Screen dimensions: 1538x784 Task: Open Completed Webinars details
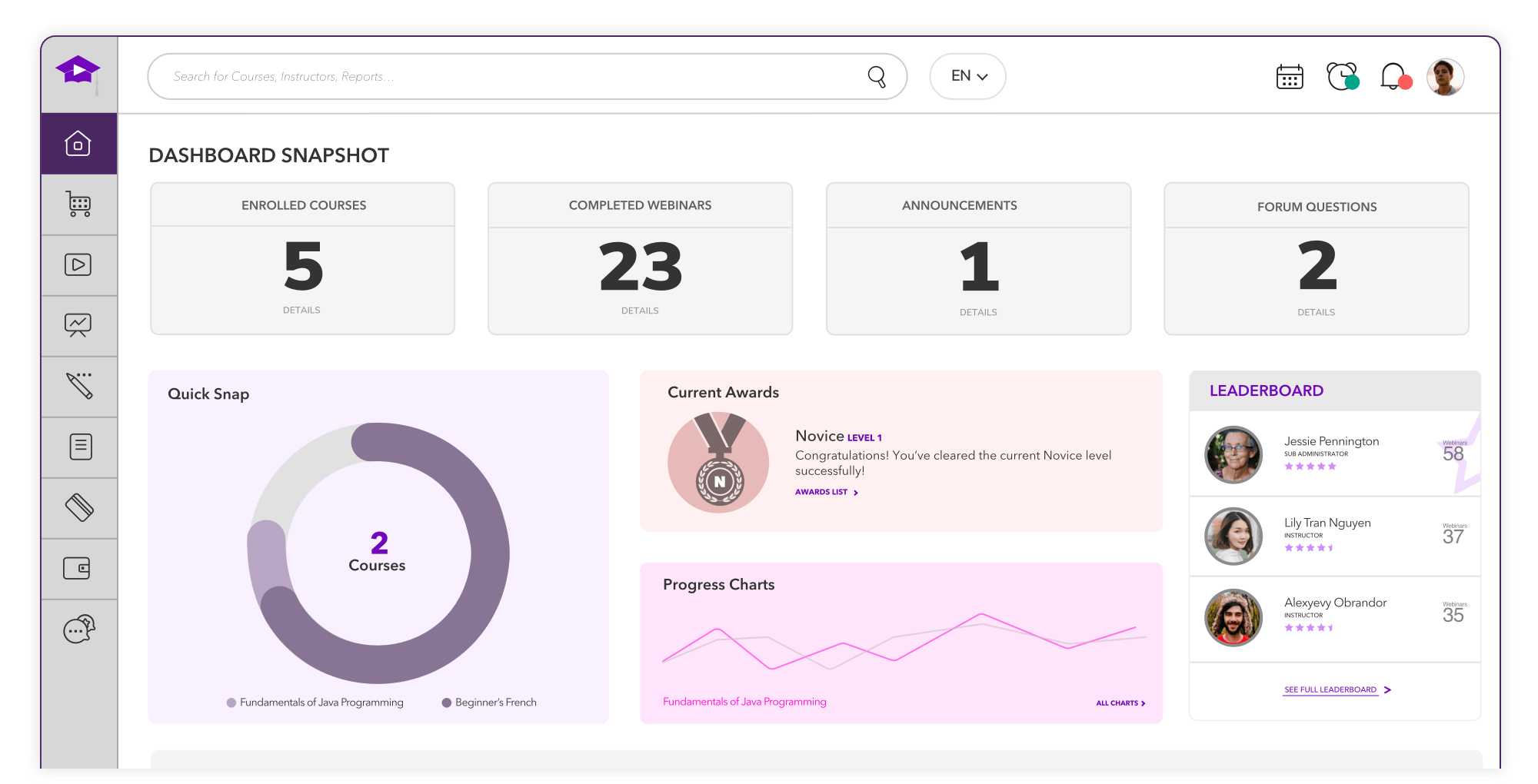coord(640,311)
